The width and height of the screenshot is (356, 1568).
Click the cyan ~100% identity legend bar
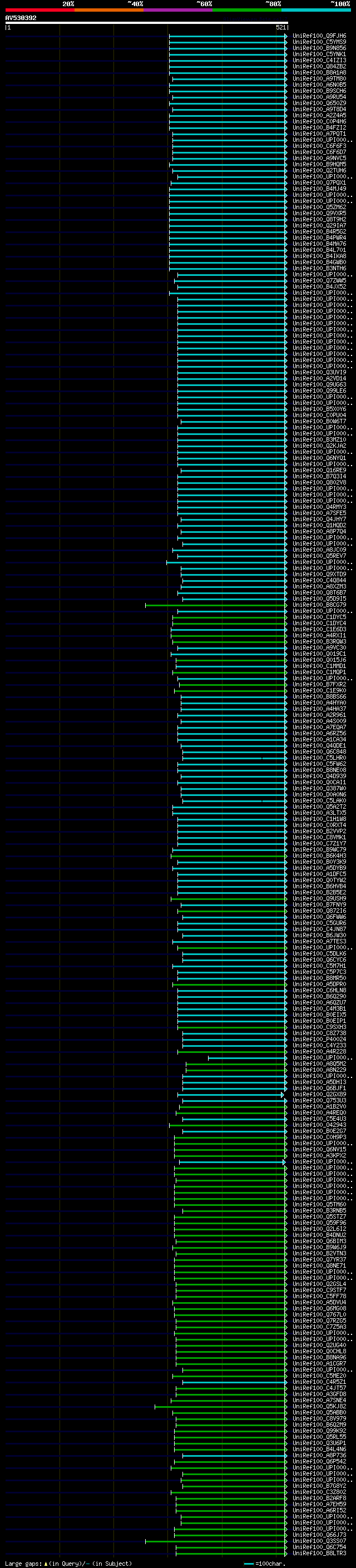tap(316, 10)
